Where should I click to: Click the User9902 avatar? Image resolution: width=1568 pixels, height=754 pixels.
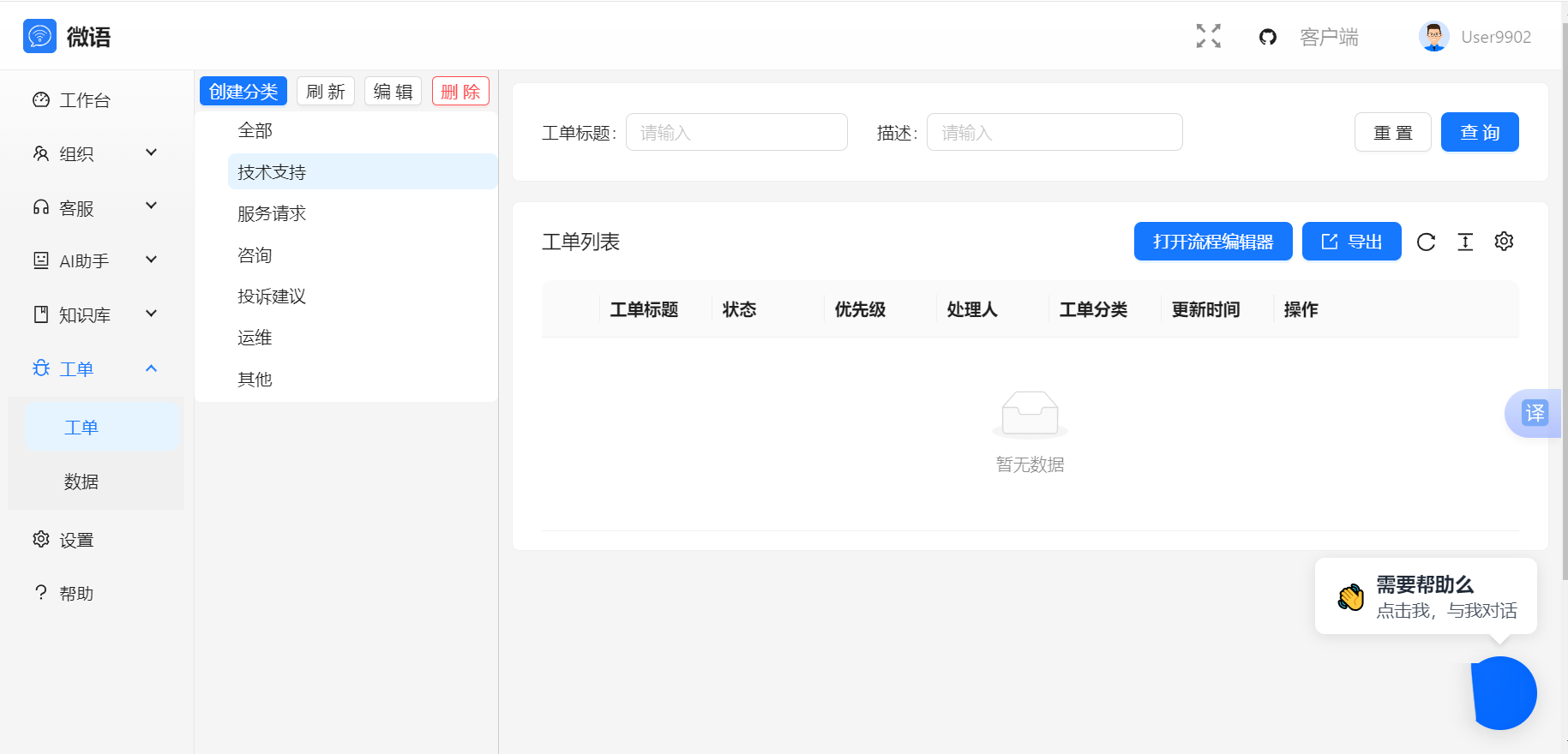(1433, 37)
